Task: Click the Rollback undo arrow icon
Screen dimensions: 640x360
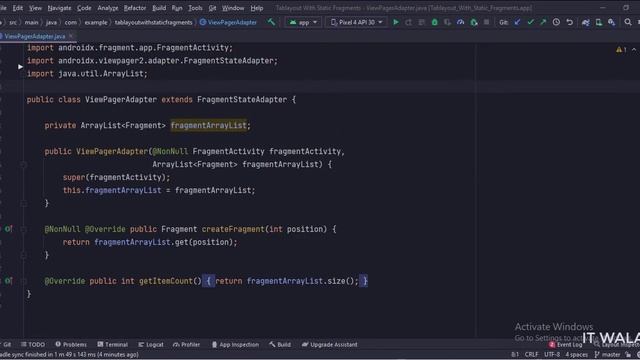Action: click(569, 22)
